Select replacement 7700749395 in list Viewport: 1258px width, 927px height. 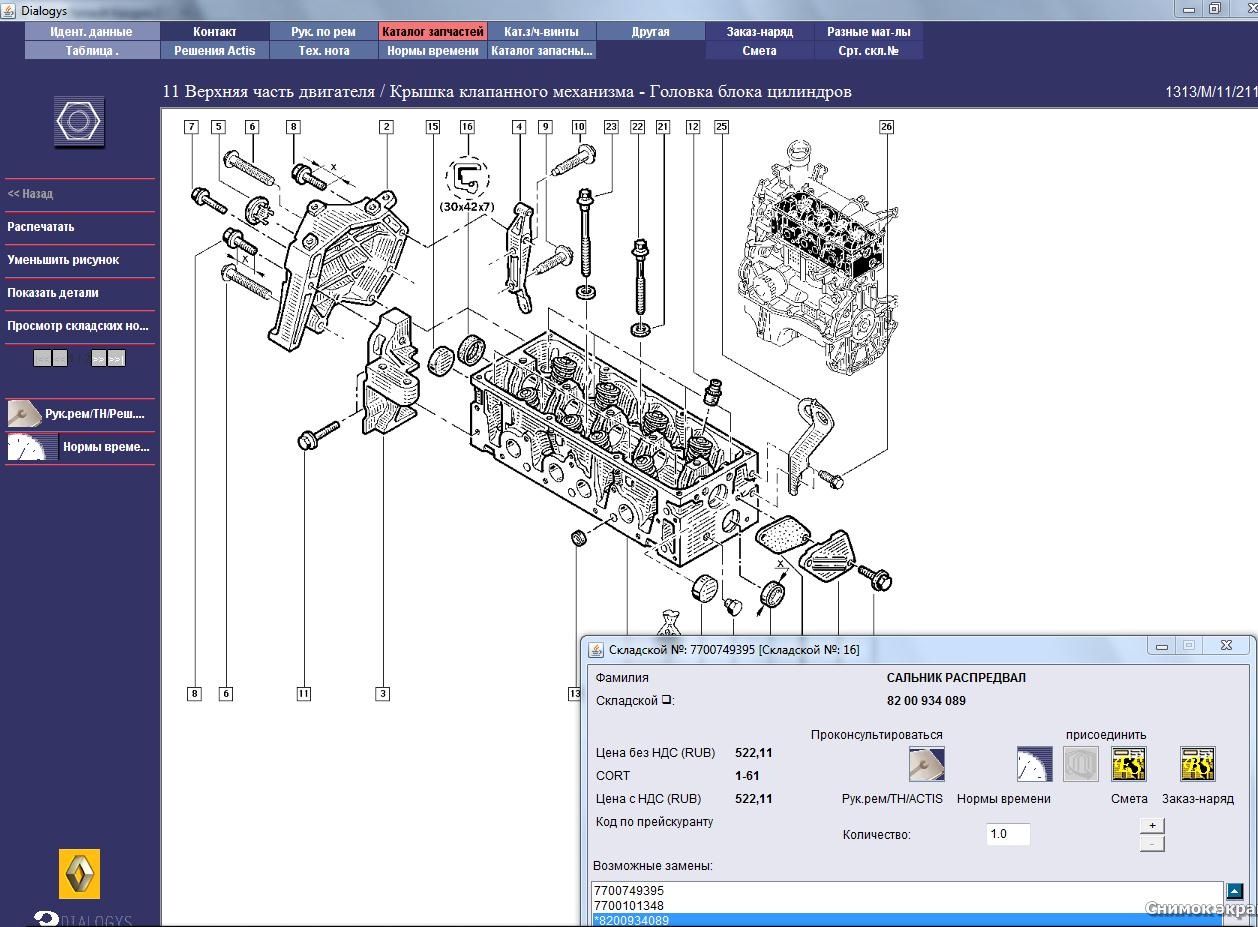click(x=907, y=890)
